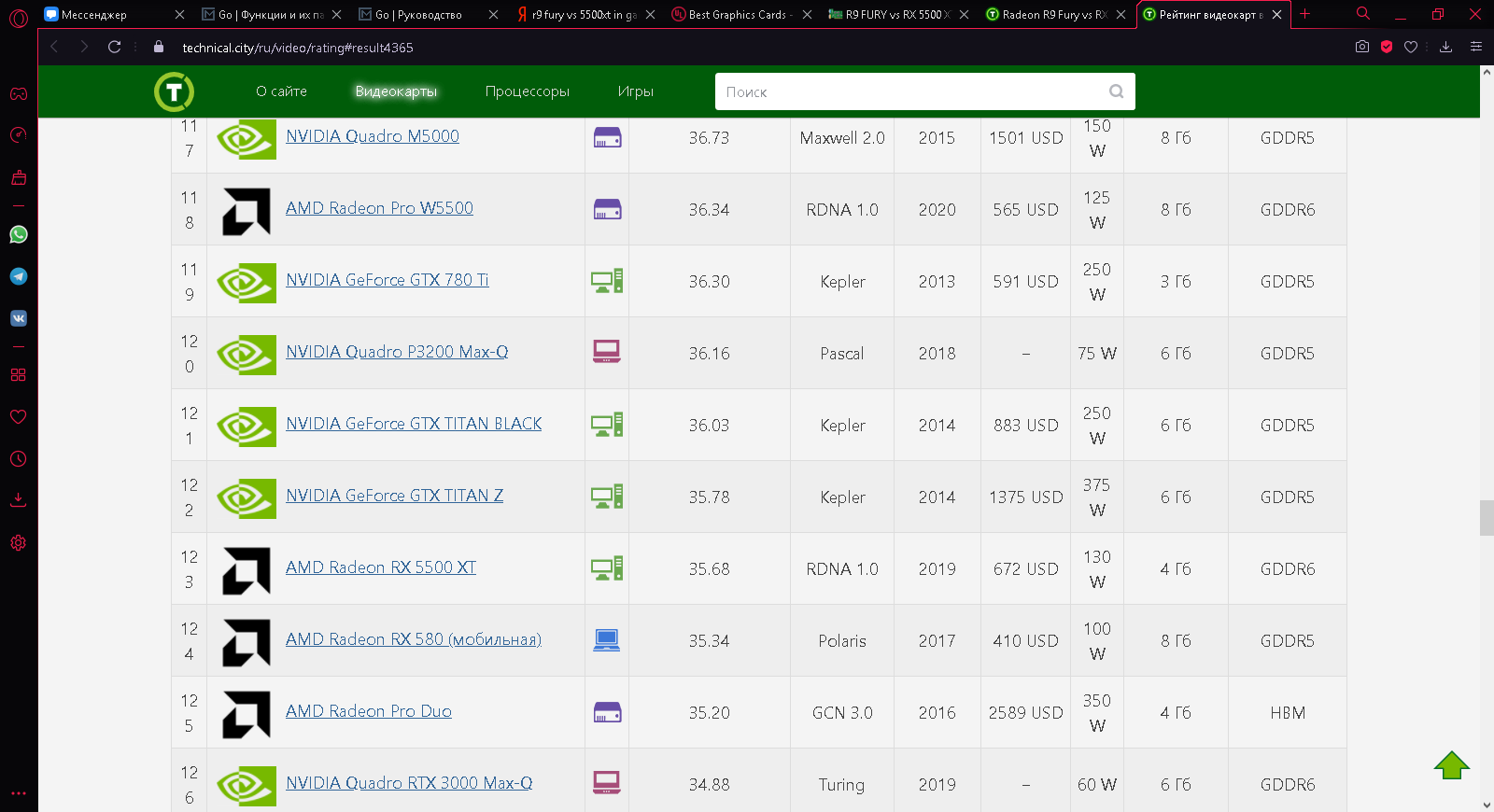Open NVIDIA GeForce GTX 780 Ti link
Image resolution: width=1494 pixels, height=812 pixels.
click(388, 280)
